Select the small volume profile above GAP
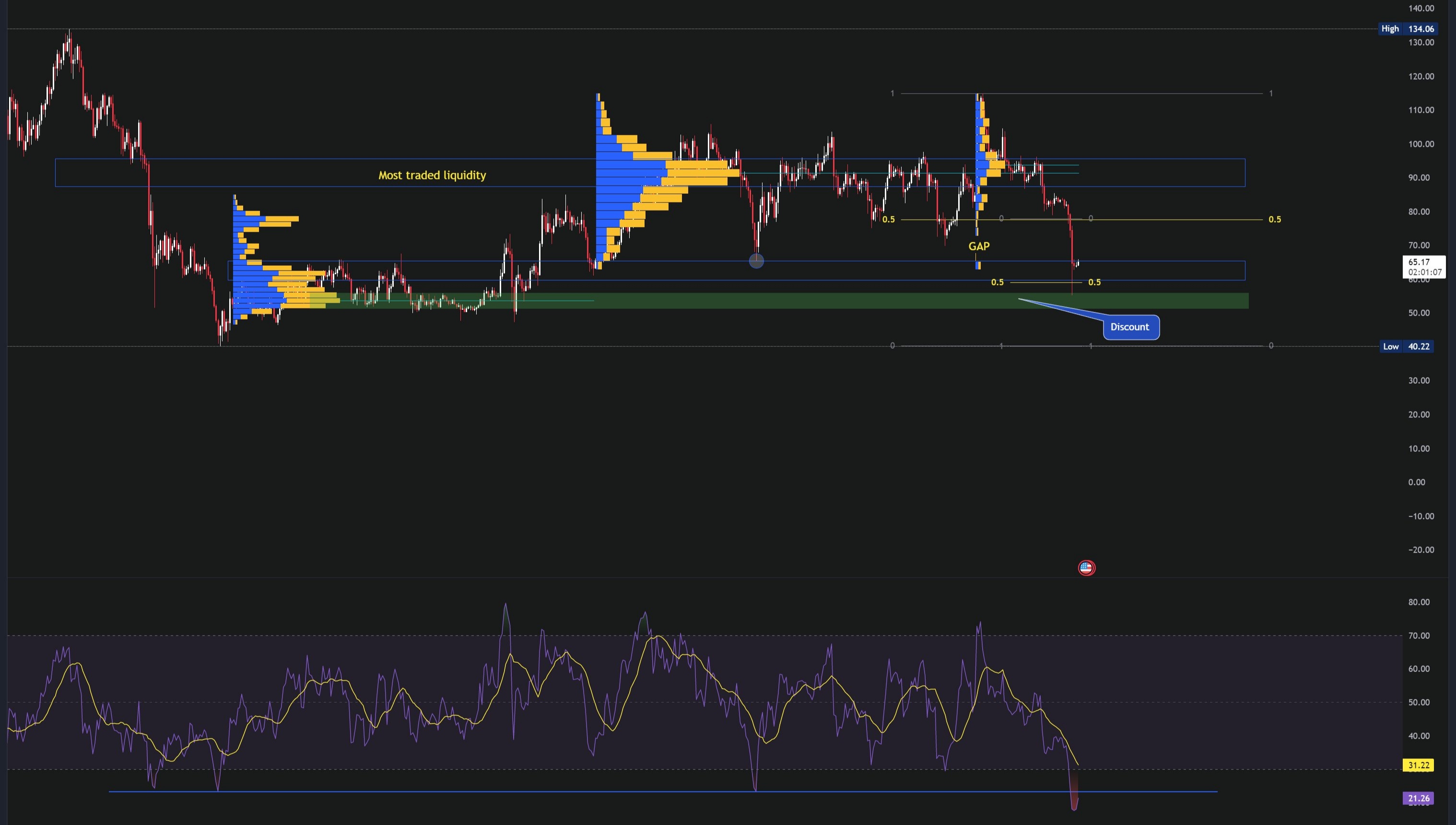This screenshot has width=1456, height=825. point(983,165)
